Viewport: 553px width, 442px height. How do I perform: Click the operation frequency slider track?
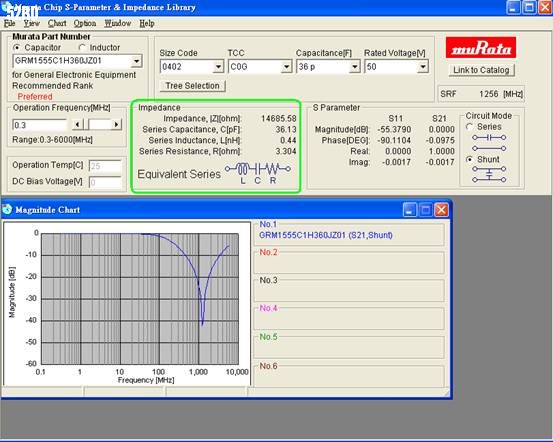[97, 124]
